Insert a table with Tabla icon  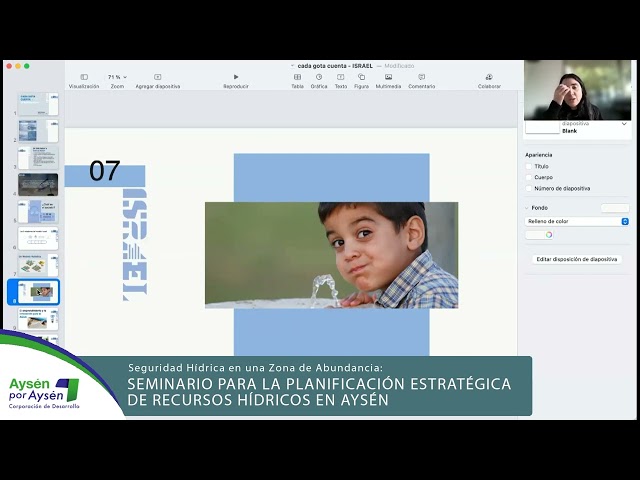point(298,77)
